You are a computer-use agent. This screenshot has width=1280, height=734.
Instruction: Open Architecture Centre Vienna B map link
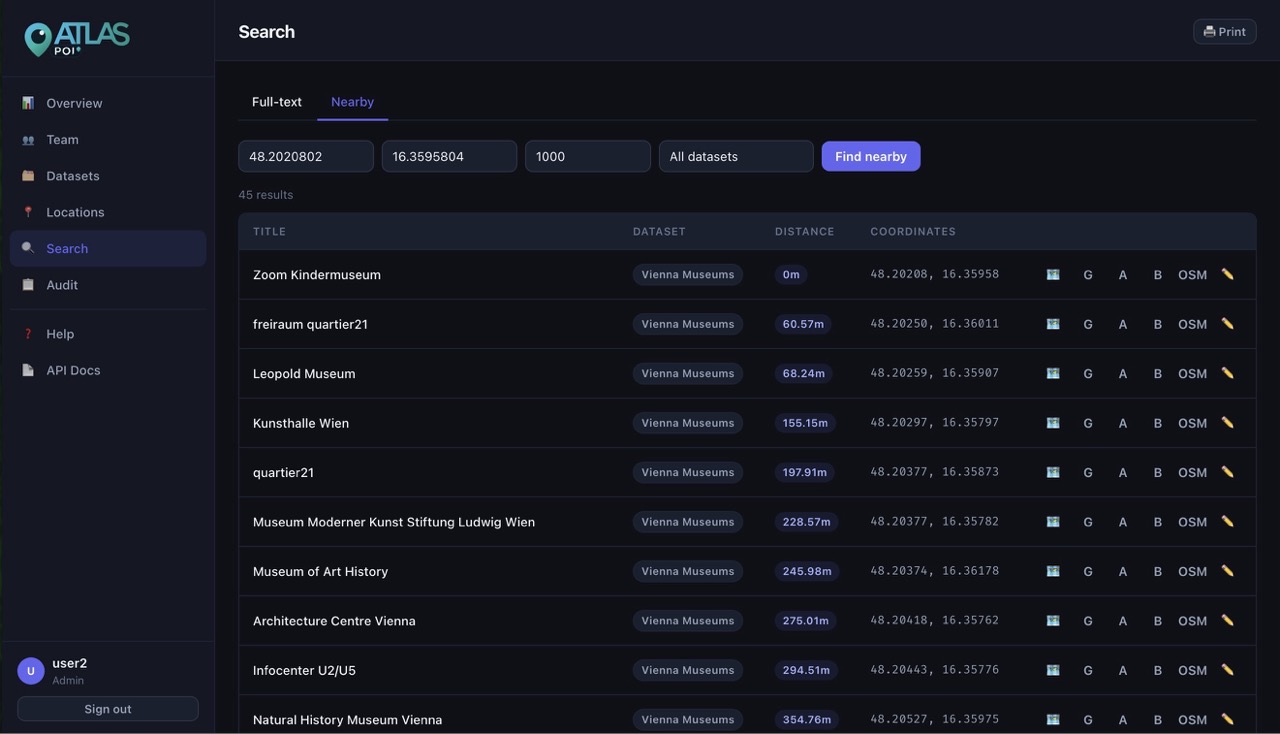tap(1158, 621)
